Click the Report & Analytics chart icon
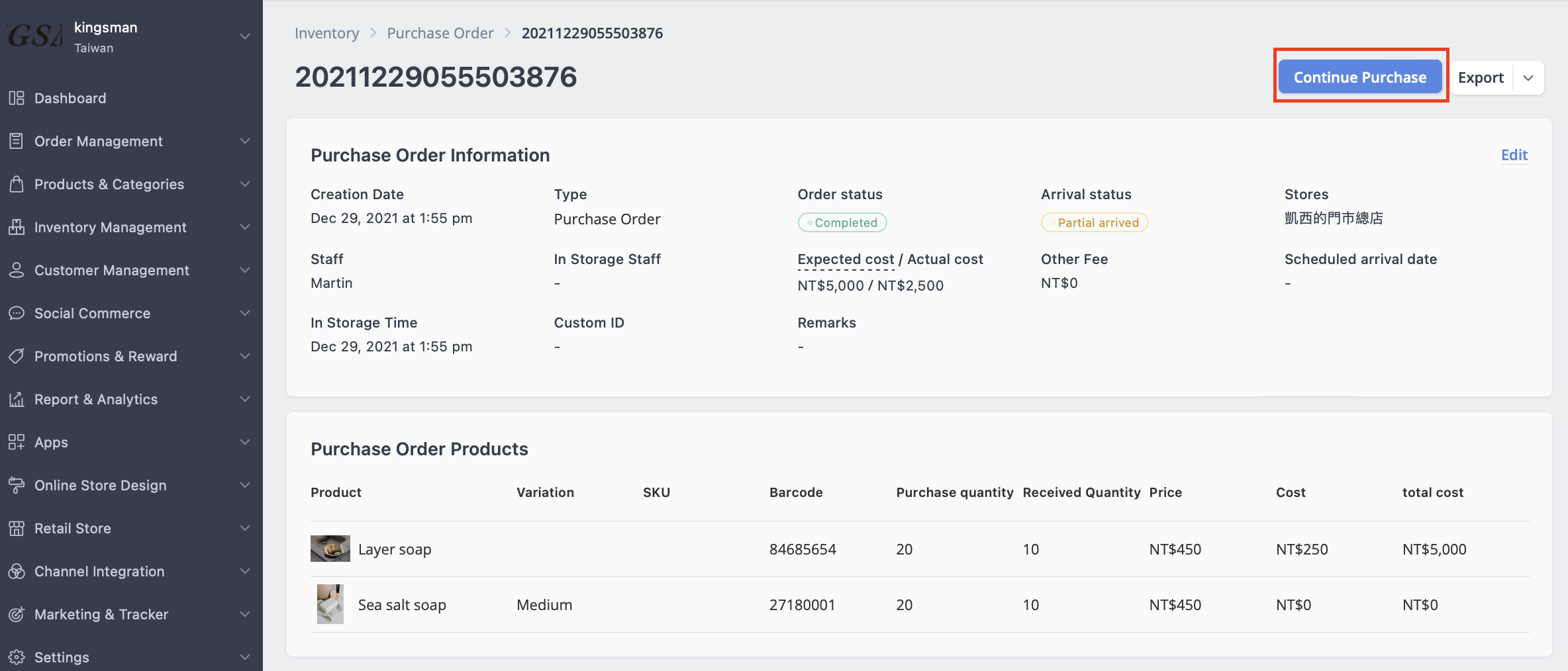Viewport: 1568px width, 671px height. point(17,399)
